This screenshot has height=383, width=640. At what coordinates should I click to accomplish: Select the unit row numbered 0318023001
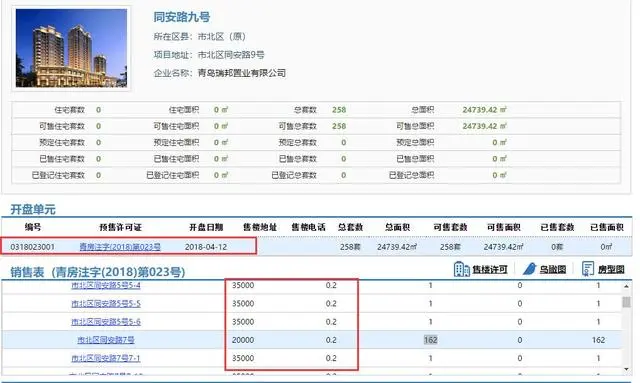pyautogui.click(x=316, y=247)
